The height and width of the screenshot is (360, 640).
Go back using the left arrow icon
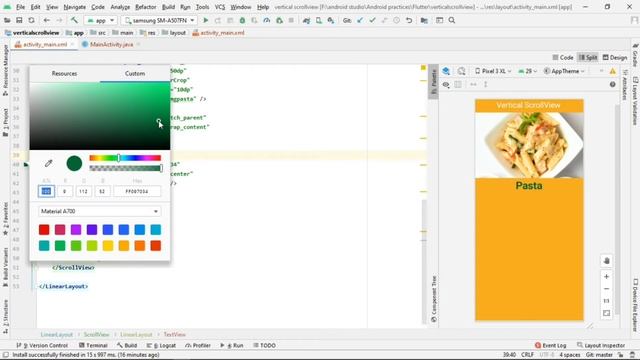pyautogui.click(x=47, y=20)
